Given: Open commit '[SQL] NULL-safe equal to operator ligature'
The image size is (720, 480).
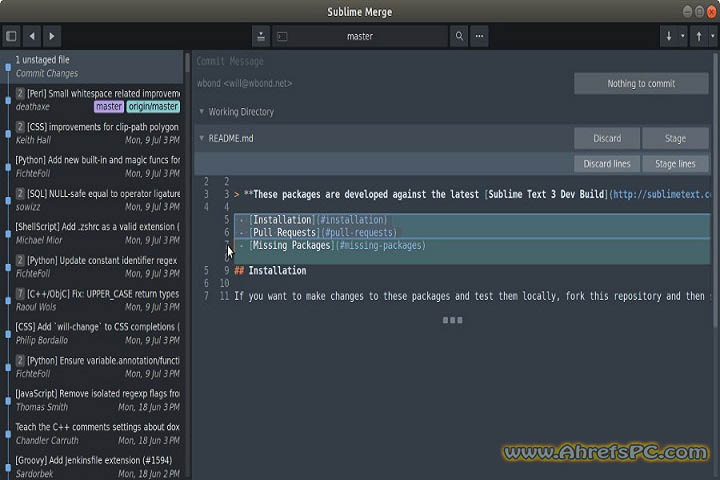Looking at the screenshot, I should [92, 200].
